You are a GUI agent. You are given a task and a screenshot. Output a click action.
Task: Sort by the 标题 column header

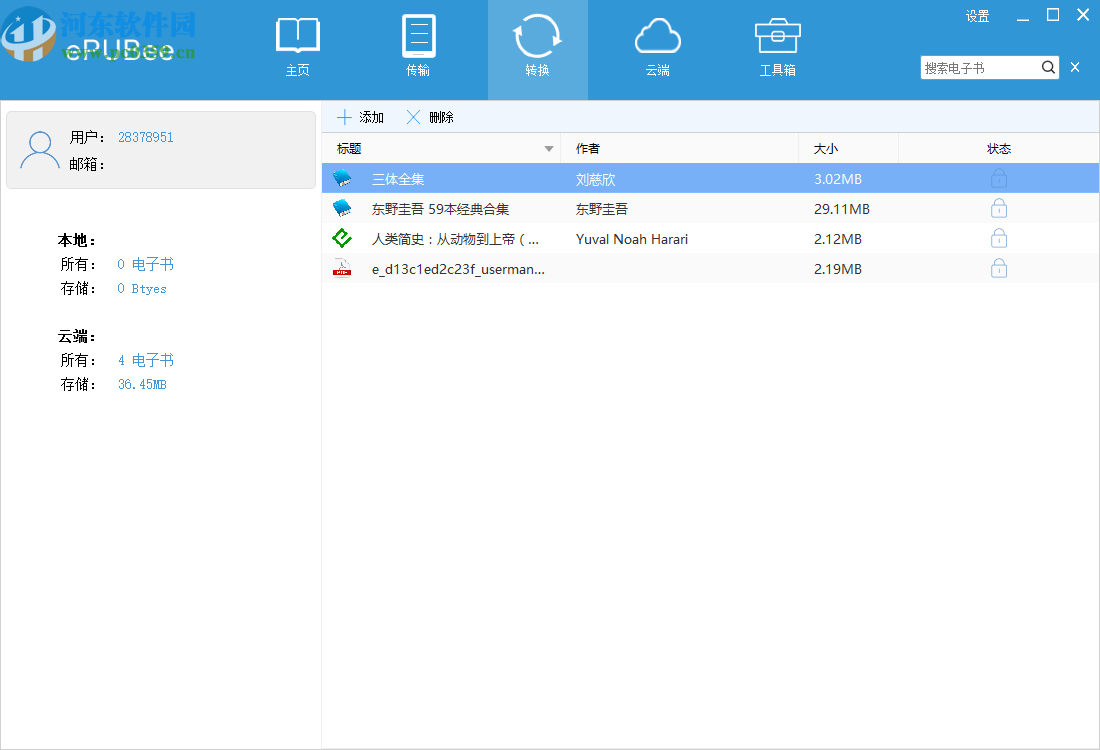coord(441,149)
